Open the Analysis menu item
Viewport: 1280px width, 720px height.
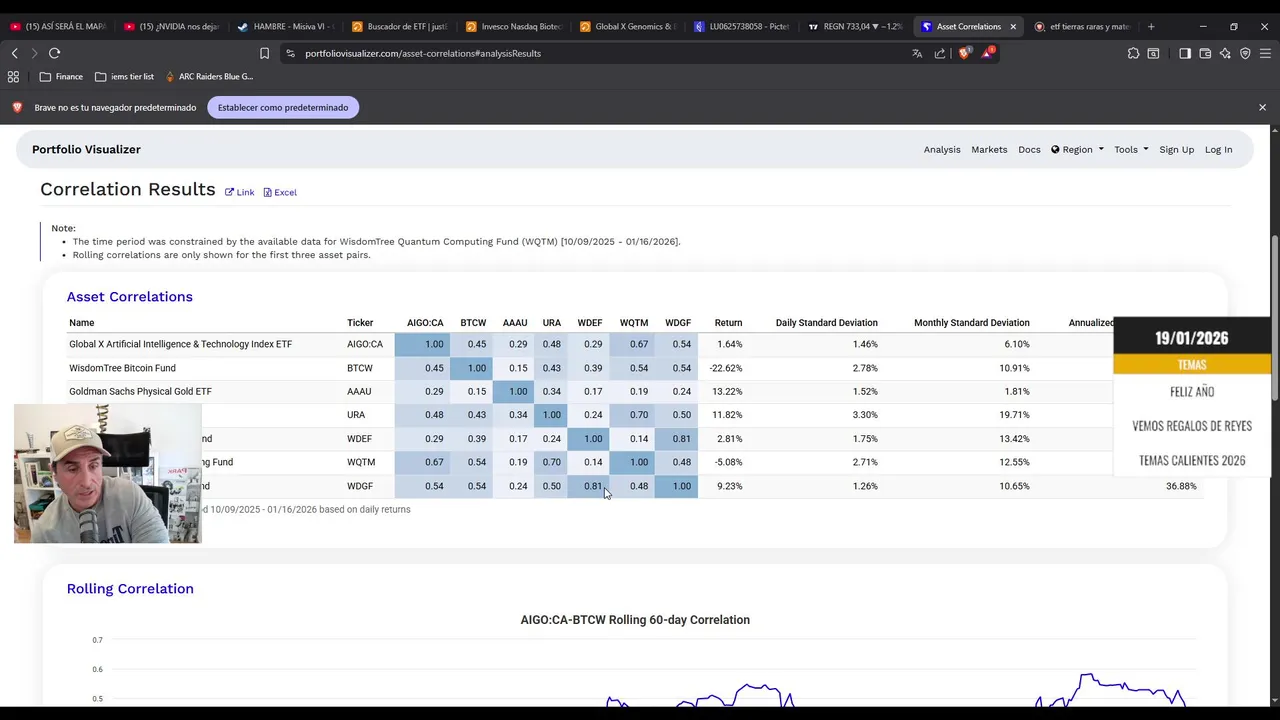[942, 150]
